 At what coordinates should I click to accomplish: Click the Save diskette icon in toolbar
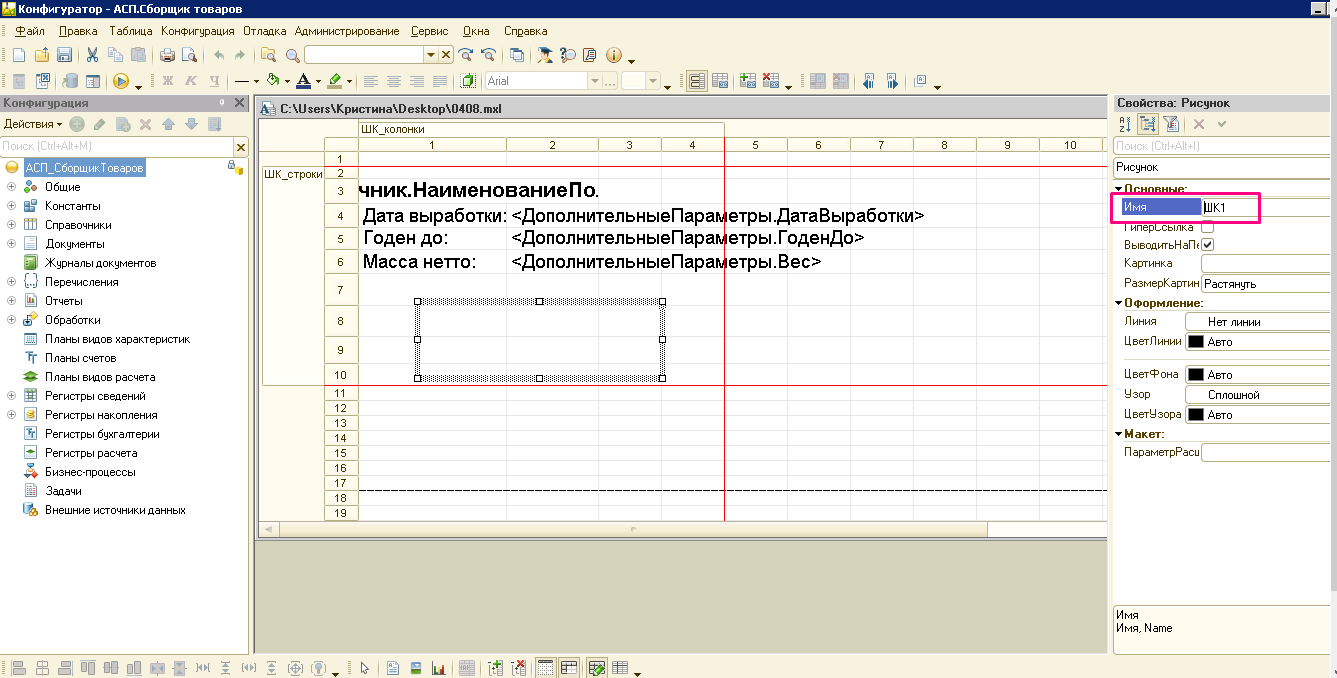[x=64, y=55]
